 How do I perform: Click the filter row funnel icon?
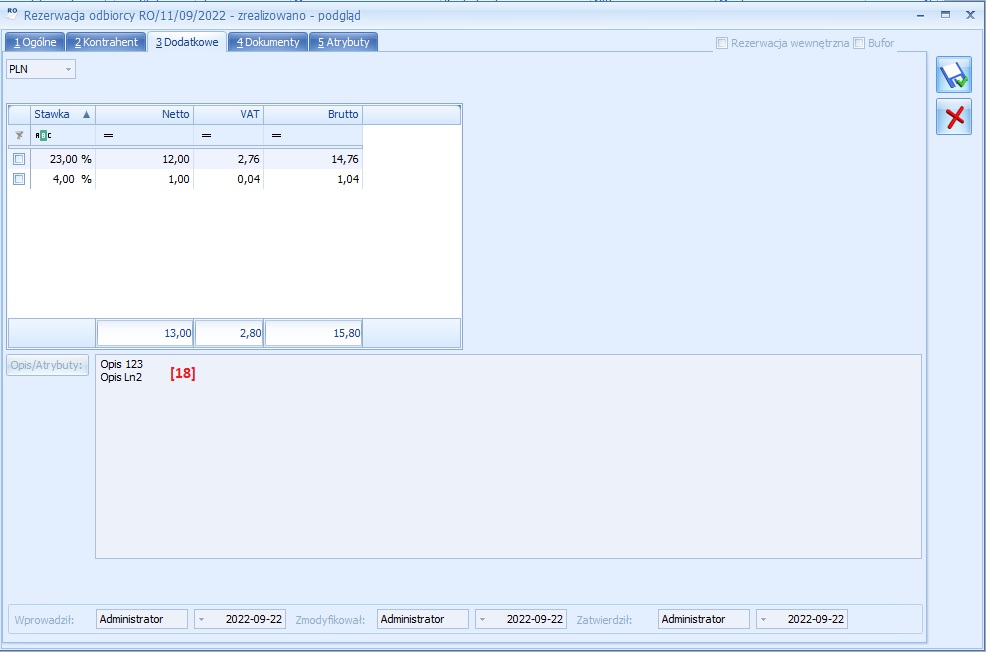(x=18, y=135)
